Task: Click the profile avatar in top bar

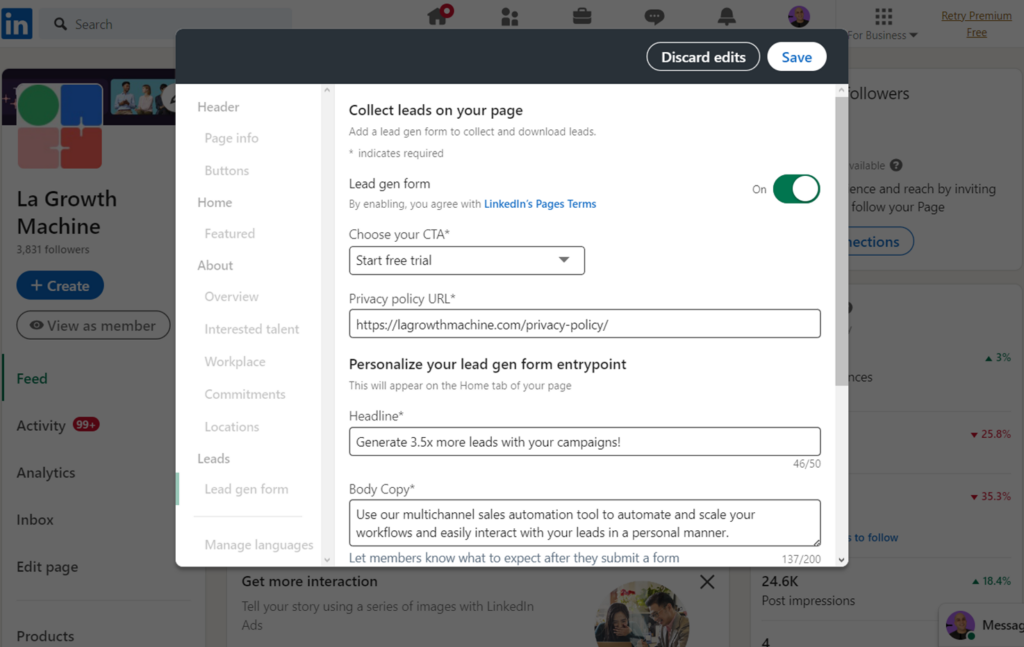Action: pyautogui.click(x=798, y=16)
